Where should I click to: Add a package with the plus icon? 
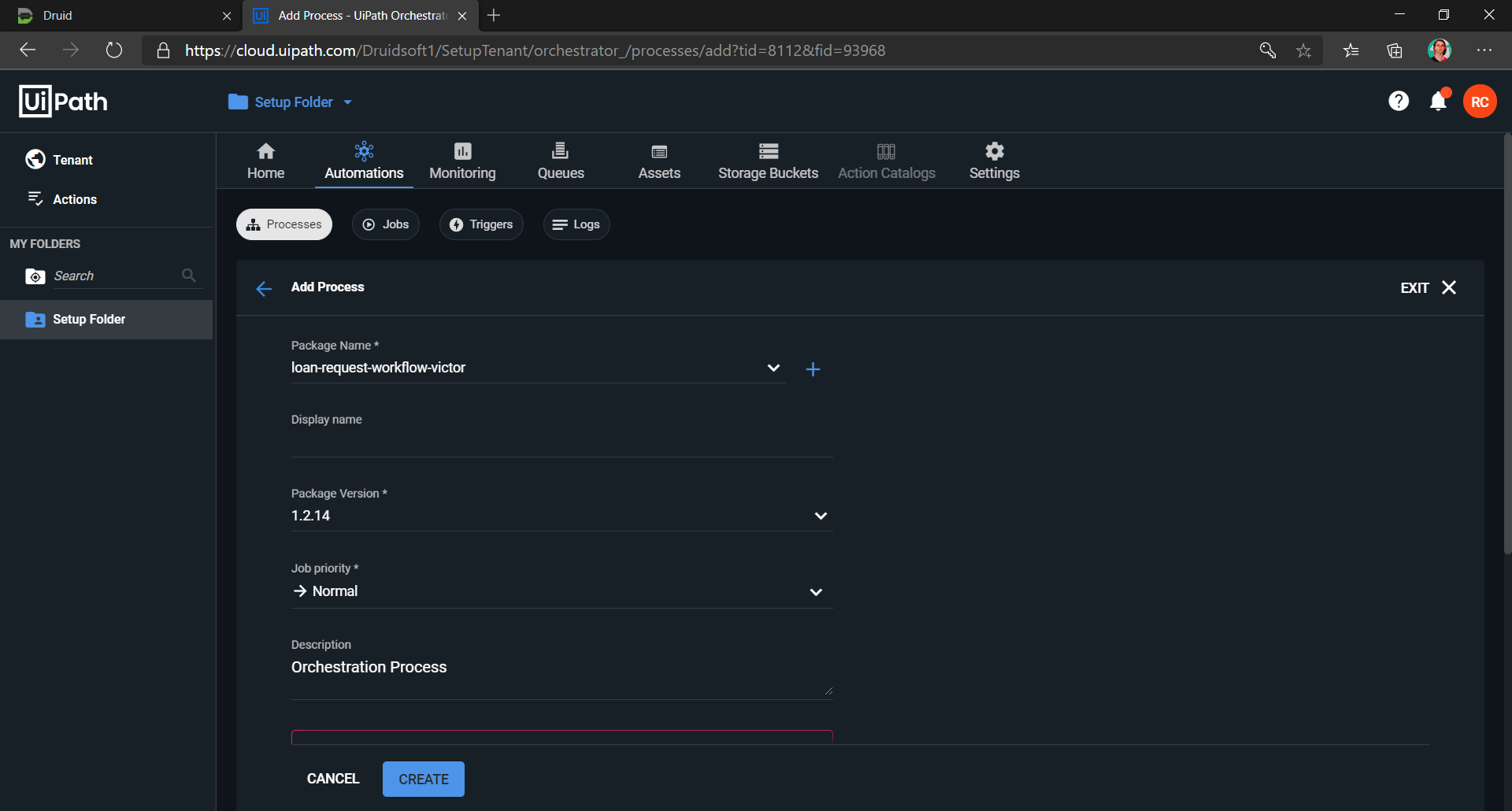click(813, 369)
